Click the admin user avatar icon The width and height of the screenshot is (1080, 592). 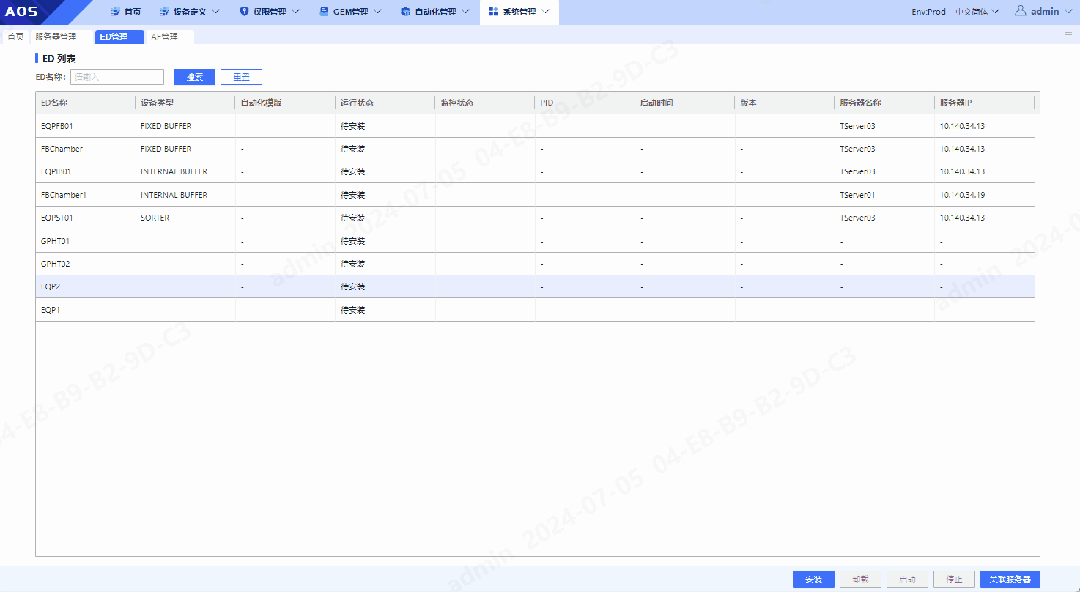point(1021,11)
